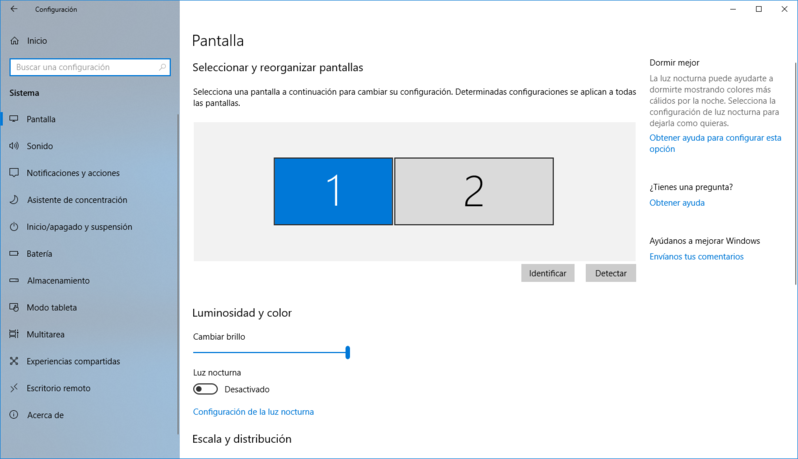Viewport: 798px width, 459px height.
Task: Select the Modo tableta icon
Action: [x=14, y=308]
